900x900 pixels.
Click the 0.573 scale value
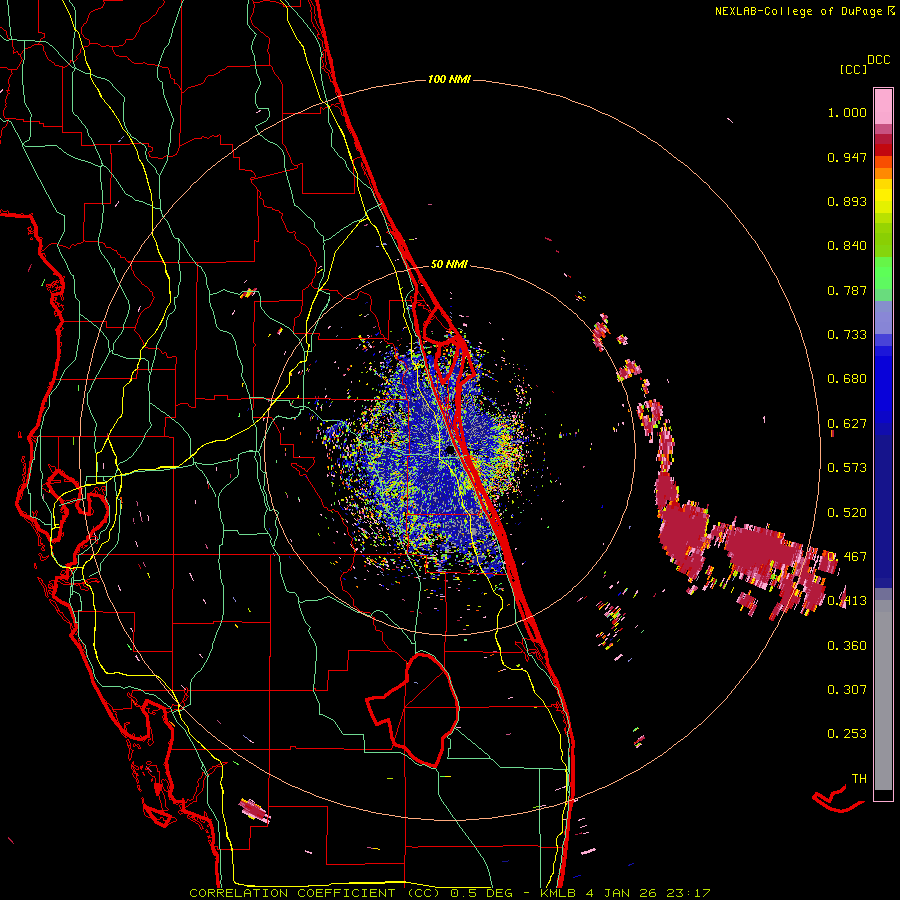click(847, 468)
